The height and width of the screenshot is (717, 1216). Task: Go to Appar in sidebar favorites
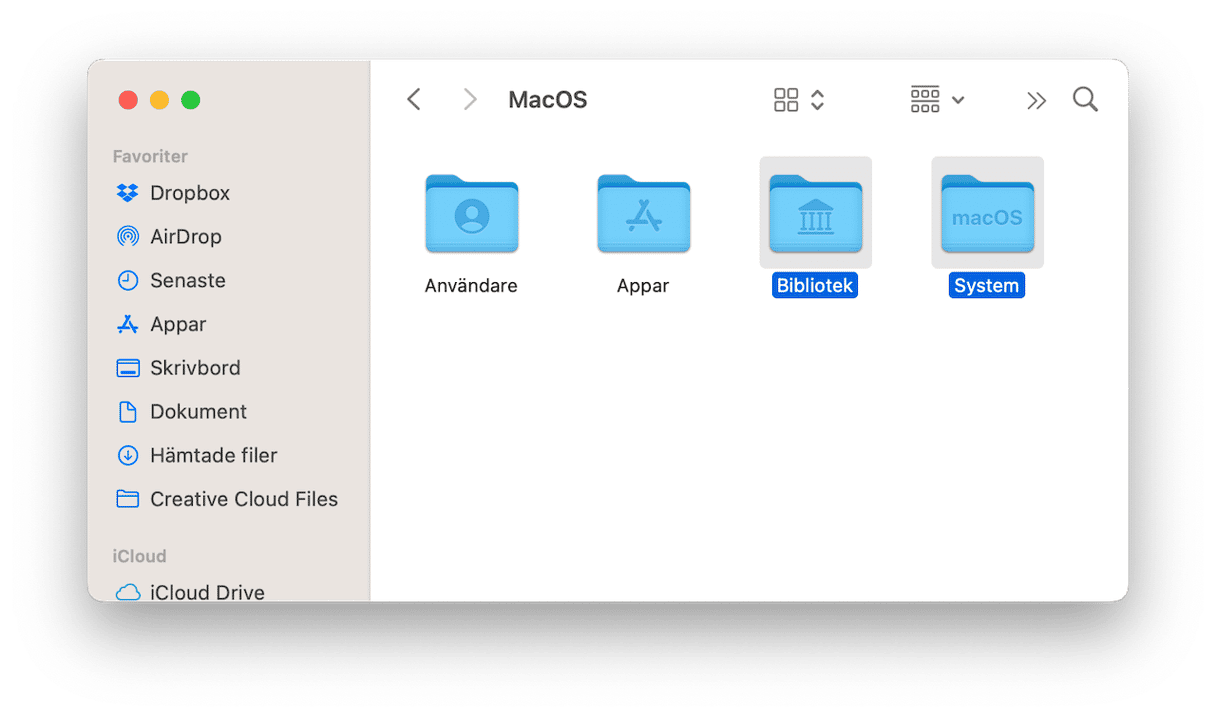(177, 325)
